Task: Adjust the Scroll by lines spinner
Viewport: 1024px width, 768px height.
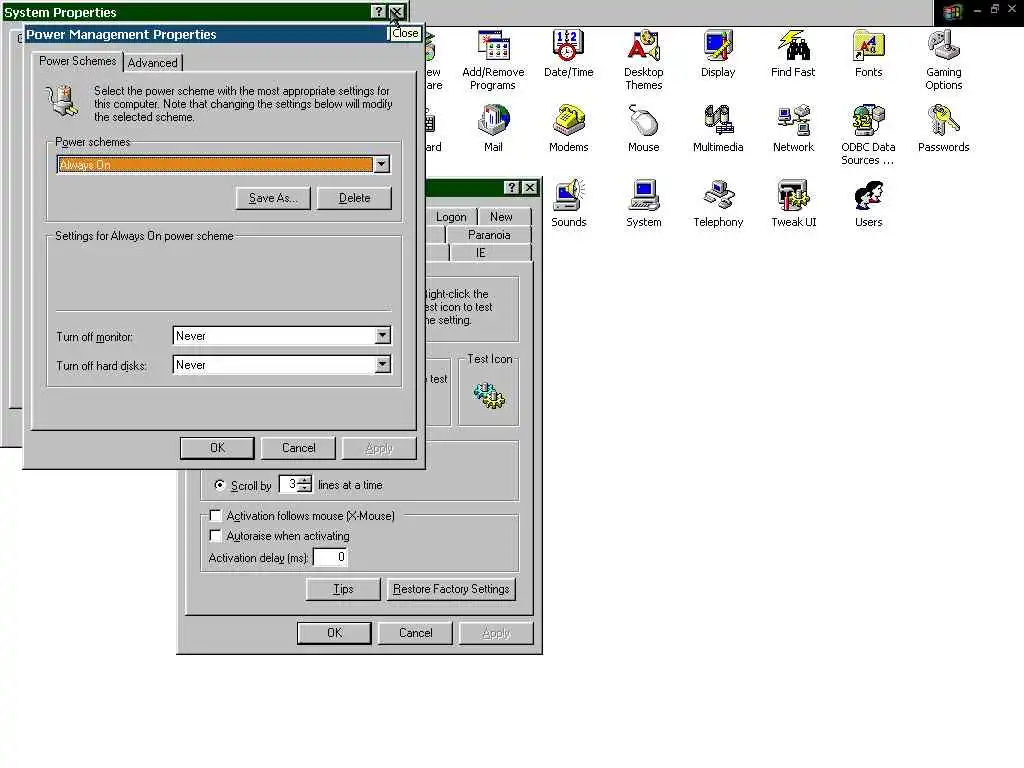Action: pyautogui.click(x=304, y=484)
